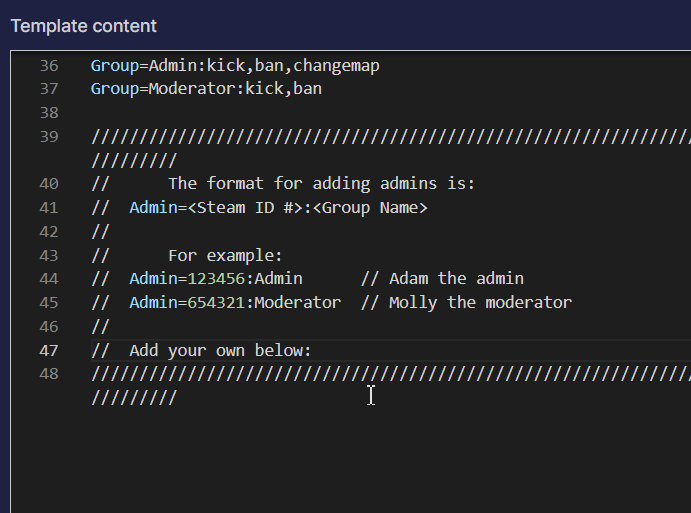Screen dimensions: 691x513
Task: Click the 'Template content' heading
Action: pyautogui.click(x=84, y=26)
